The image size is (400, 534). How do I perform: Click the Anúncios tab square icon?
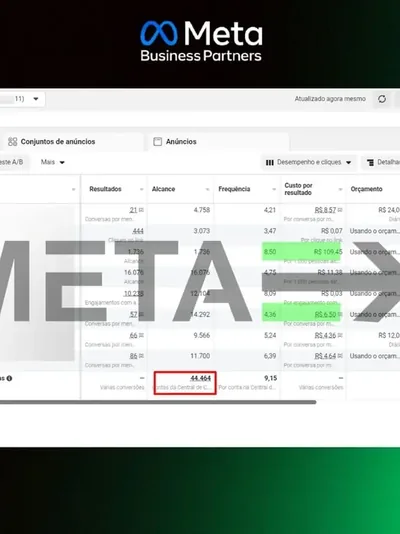[158, 142]
